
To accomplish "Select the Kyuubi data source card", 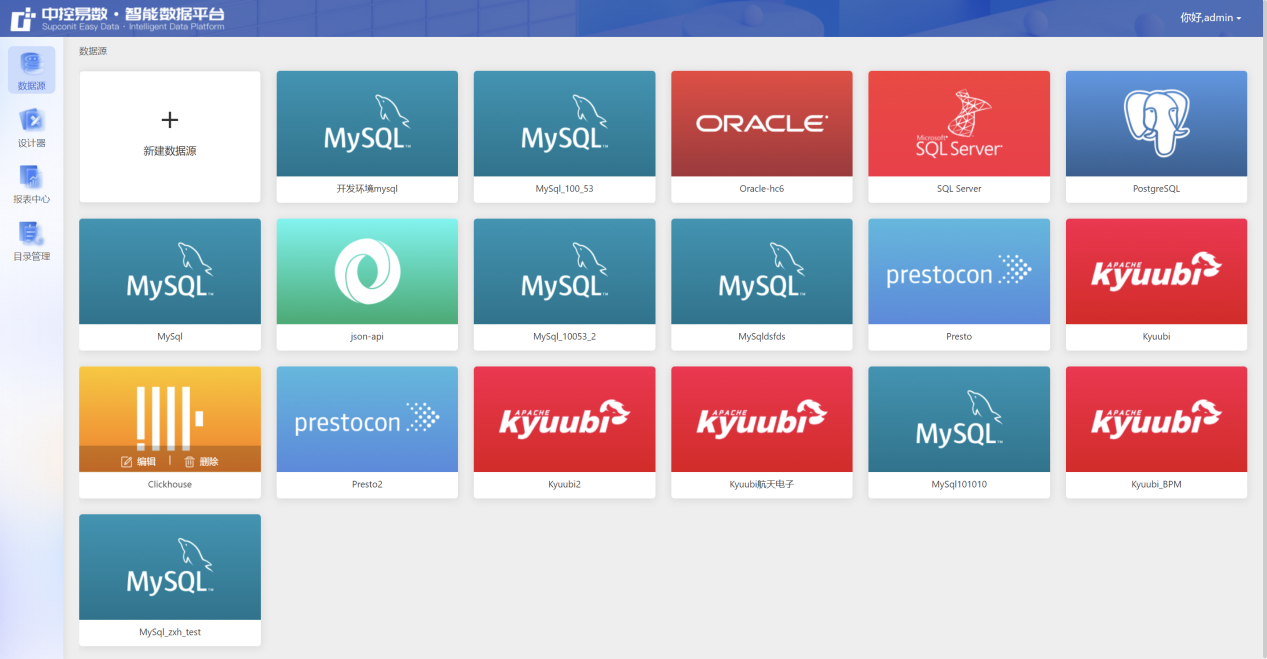I will 1156,284.
